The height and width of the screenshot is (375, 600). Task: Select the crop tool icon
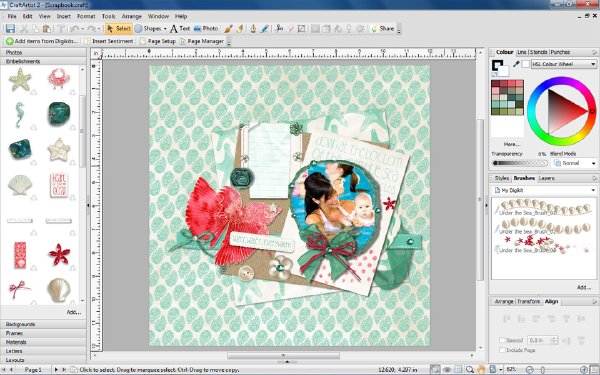click(302, 29)
